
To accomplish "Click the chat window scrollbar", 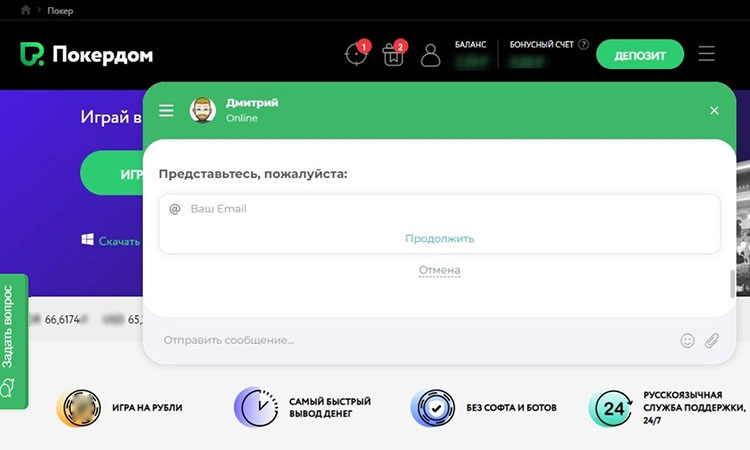I will point(732,284).
